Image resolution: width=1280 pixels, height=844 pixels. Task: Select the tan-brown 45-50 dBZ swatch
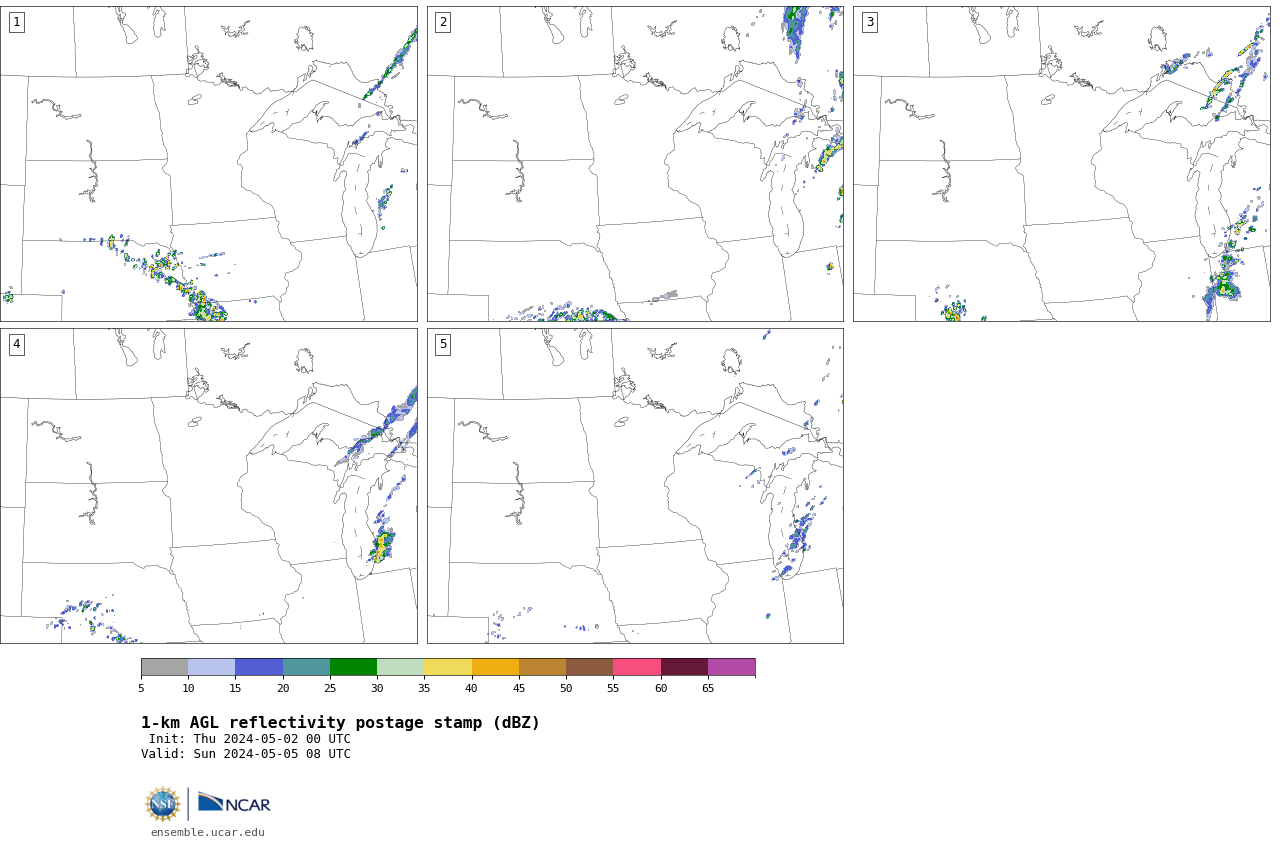pos(542,667)
